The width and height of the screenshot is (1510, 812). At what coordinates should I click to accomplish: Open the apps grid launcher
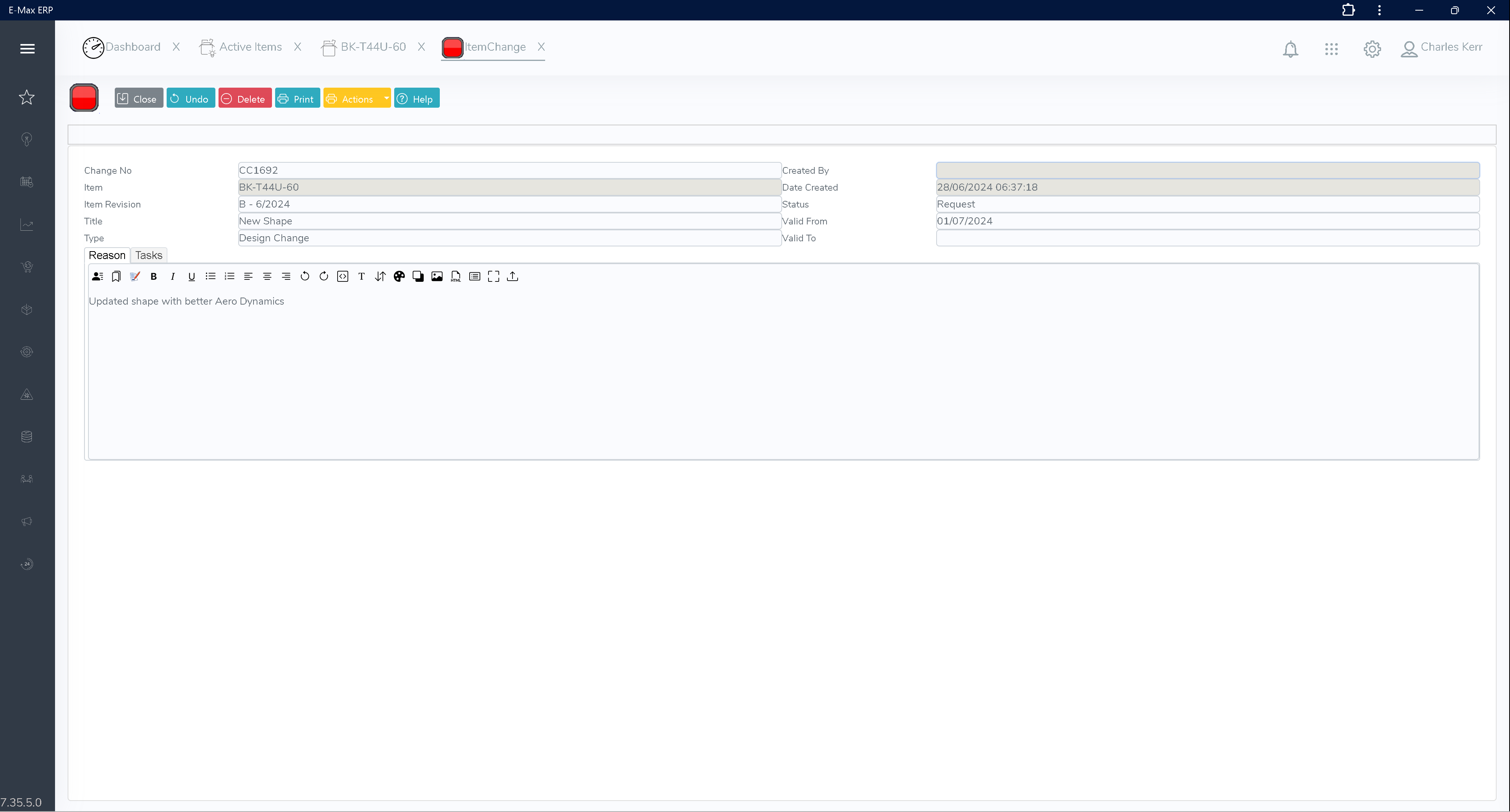point(1332,49)
